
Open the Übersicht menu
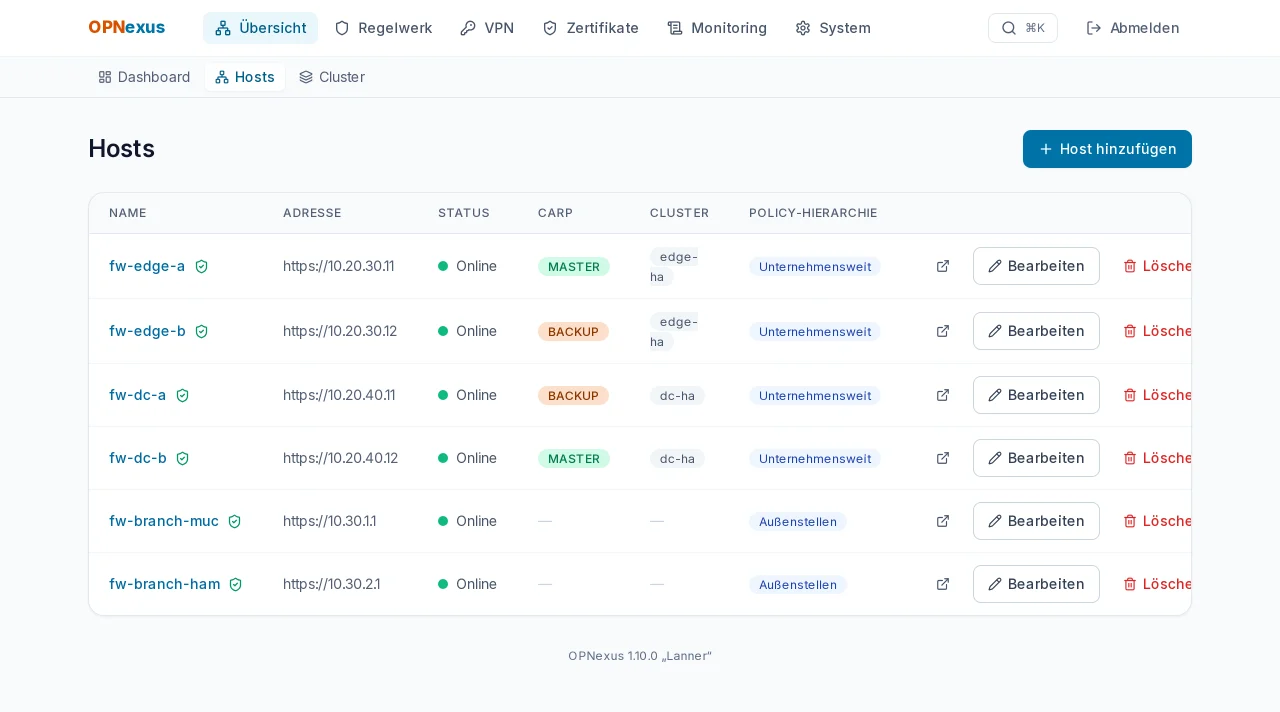tap(260, 28)
